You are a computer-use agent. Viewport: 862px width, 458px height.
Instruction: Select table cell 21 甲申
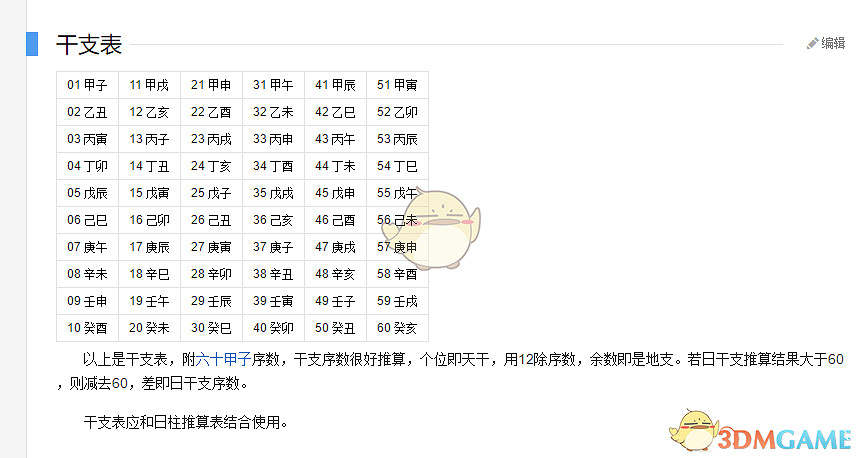(x=212, y=85)
